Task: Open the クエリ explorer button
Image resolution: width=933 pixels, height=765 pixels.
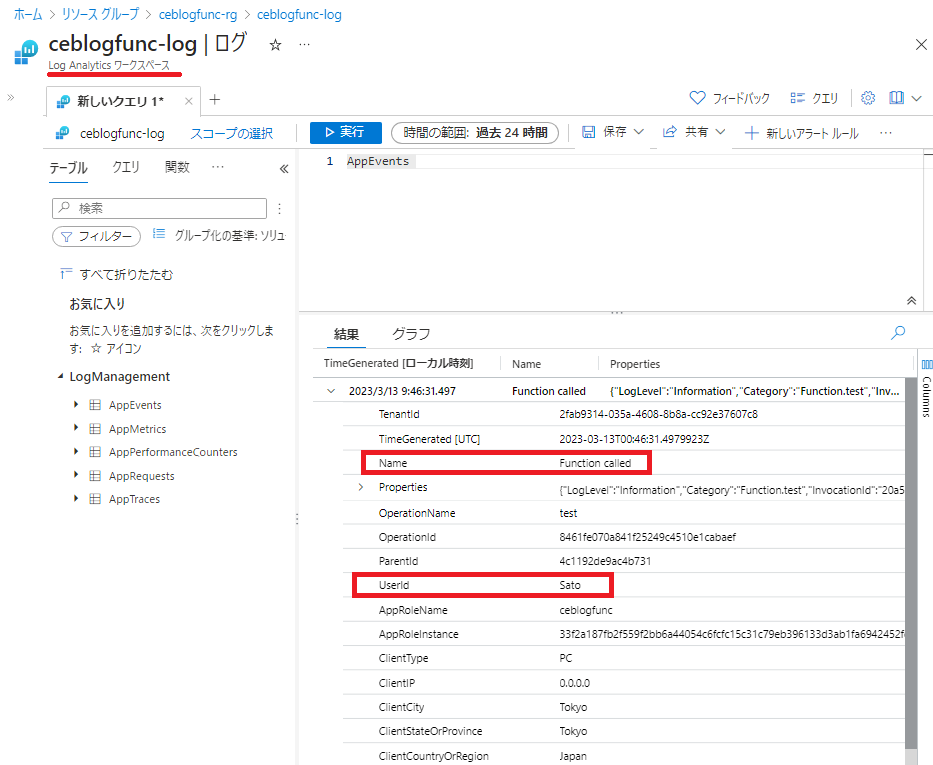Action: pos(814,98)
